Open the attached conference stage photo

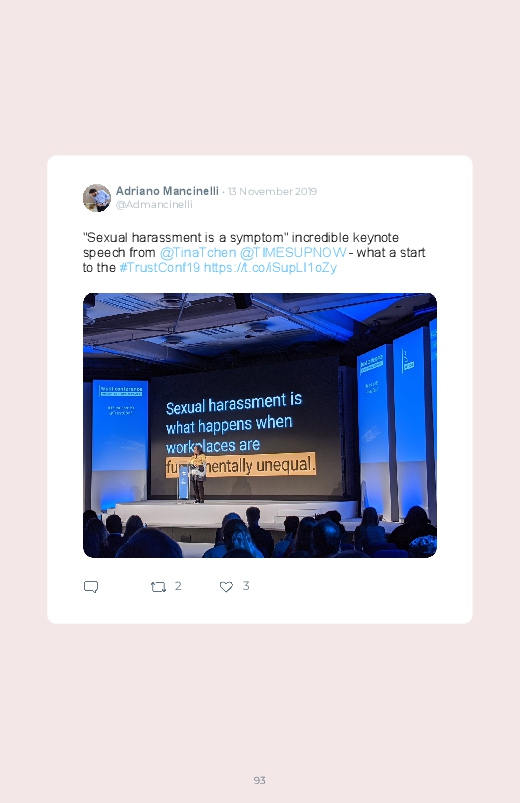(x=260, y=425)
